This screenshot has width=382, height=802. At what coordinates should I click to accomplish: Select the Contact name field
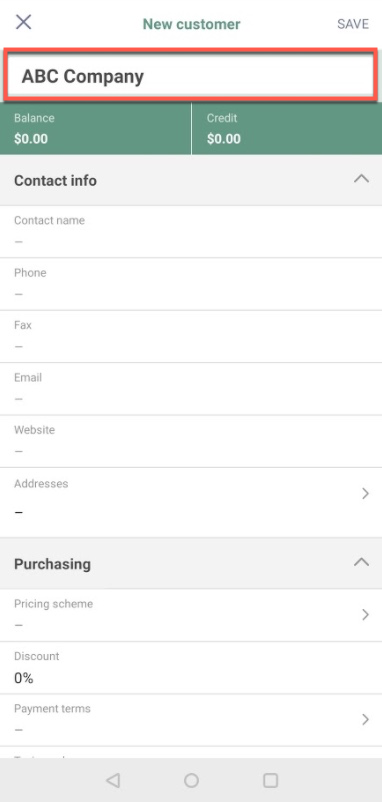[x=191, y=232]
